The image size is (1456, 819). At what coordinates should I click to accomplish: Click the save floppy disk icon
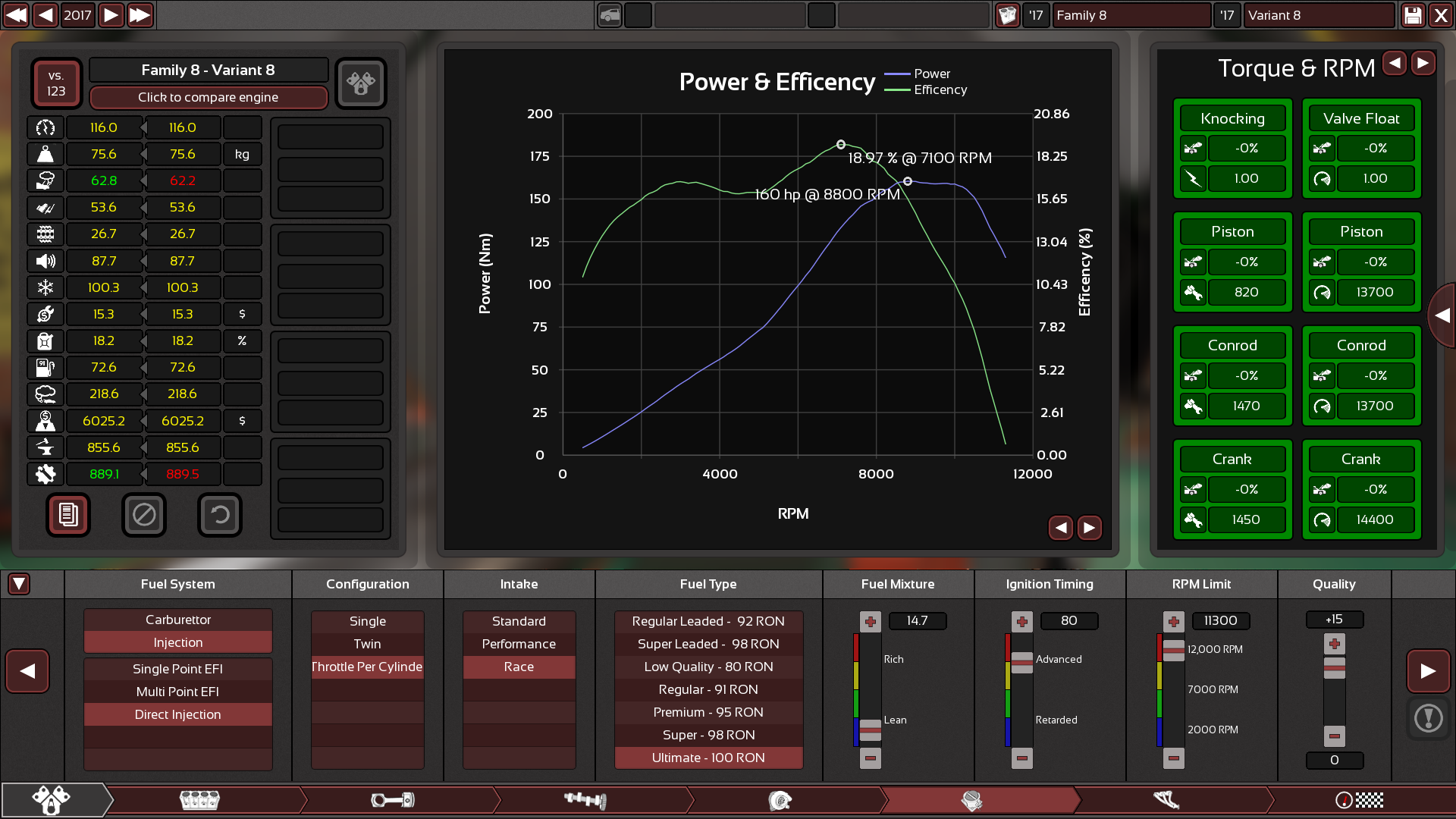pyautogui.click(x=1413, y=15)
